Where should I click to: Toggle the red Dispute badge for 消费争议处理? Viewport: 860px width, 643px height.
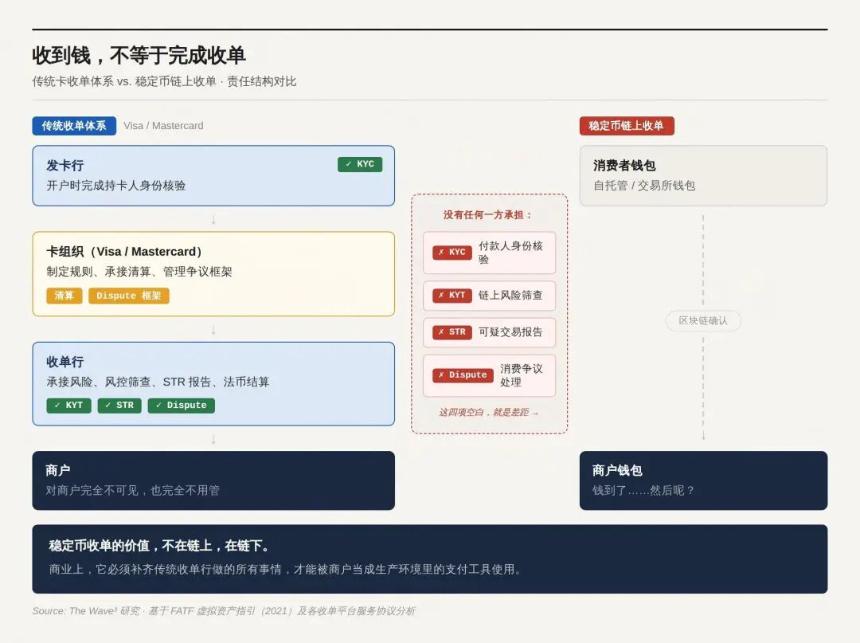461,375
